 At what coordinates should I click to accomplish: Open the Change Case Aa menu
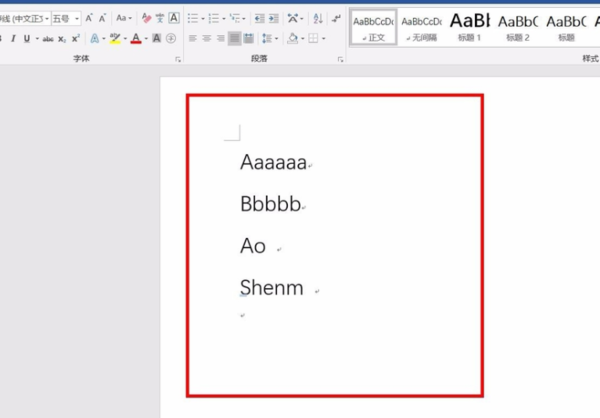click(x=124, y=18)
